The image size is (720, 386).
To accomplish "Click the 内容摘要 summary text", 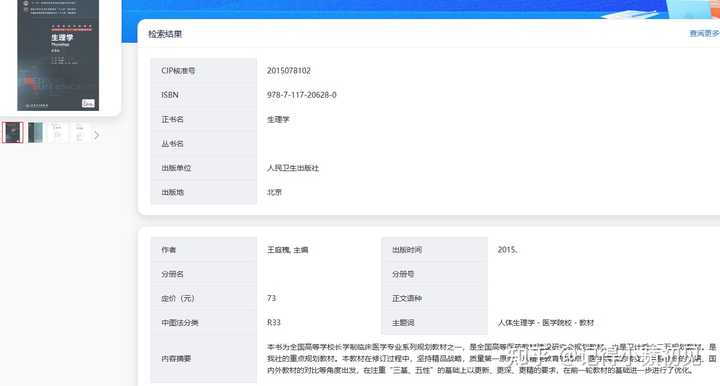I will pyautogui.click(x=492, y=358).
